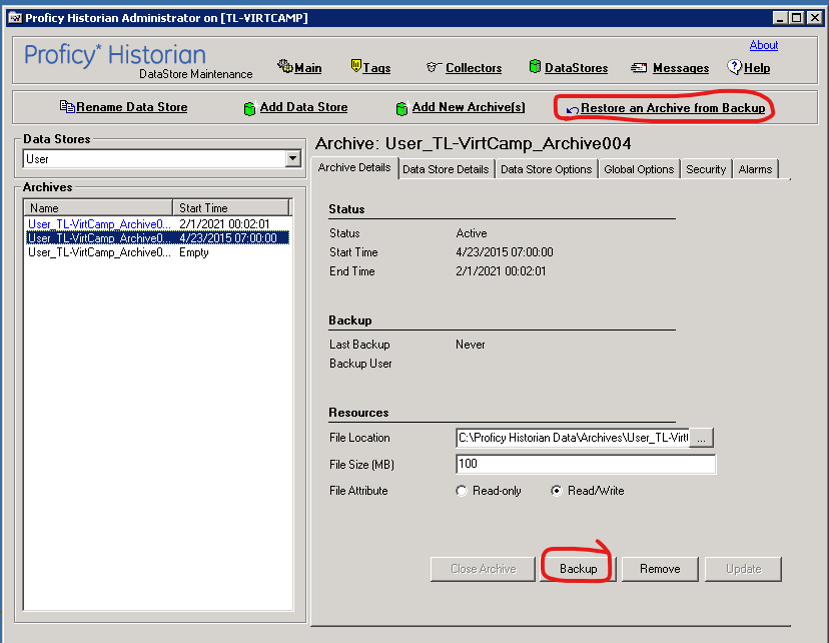Open the Collectors page link
Screen dimensions: 829x643
pyautogui.click(x=474, y=68)
